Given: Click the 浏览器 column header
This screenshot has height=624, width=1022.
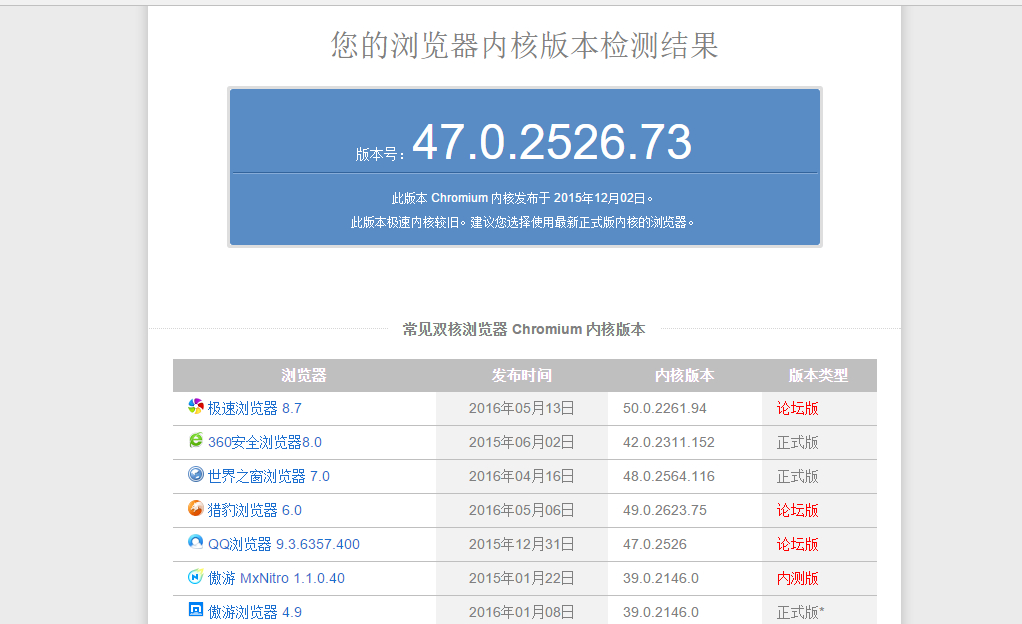Looking at the screenshot, I should coord(304,376).
